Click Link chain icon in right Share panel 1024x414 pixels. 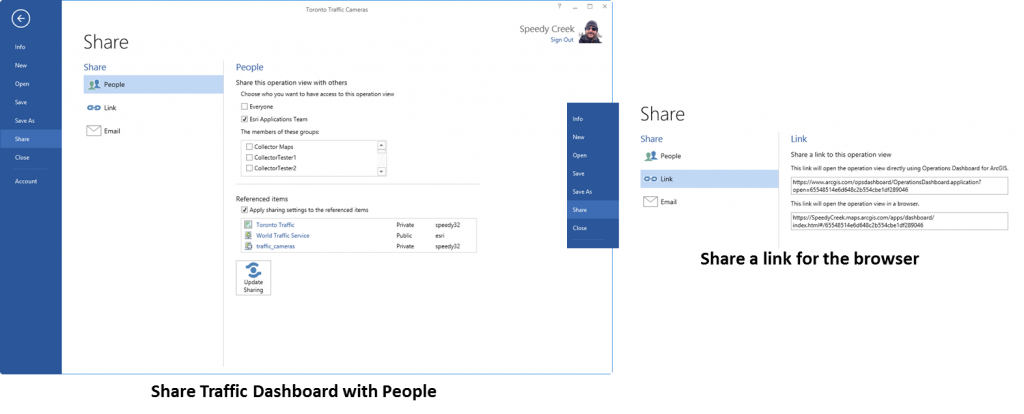650,179
